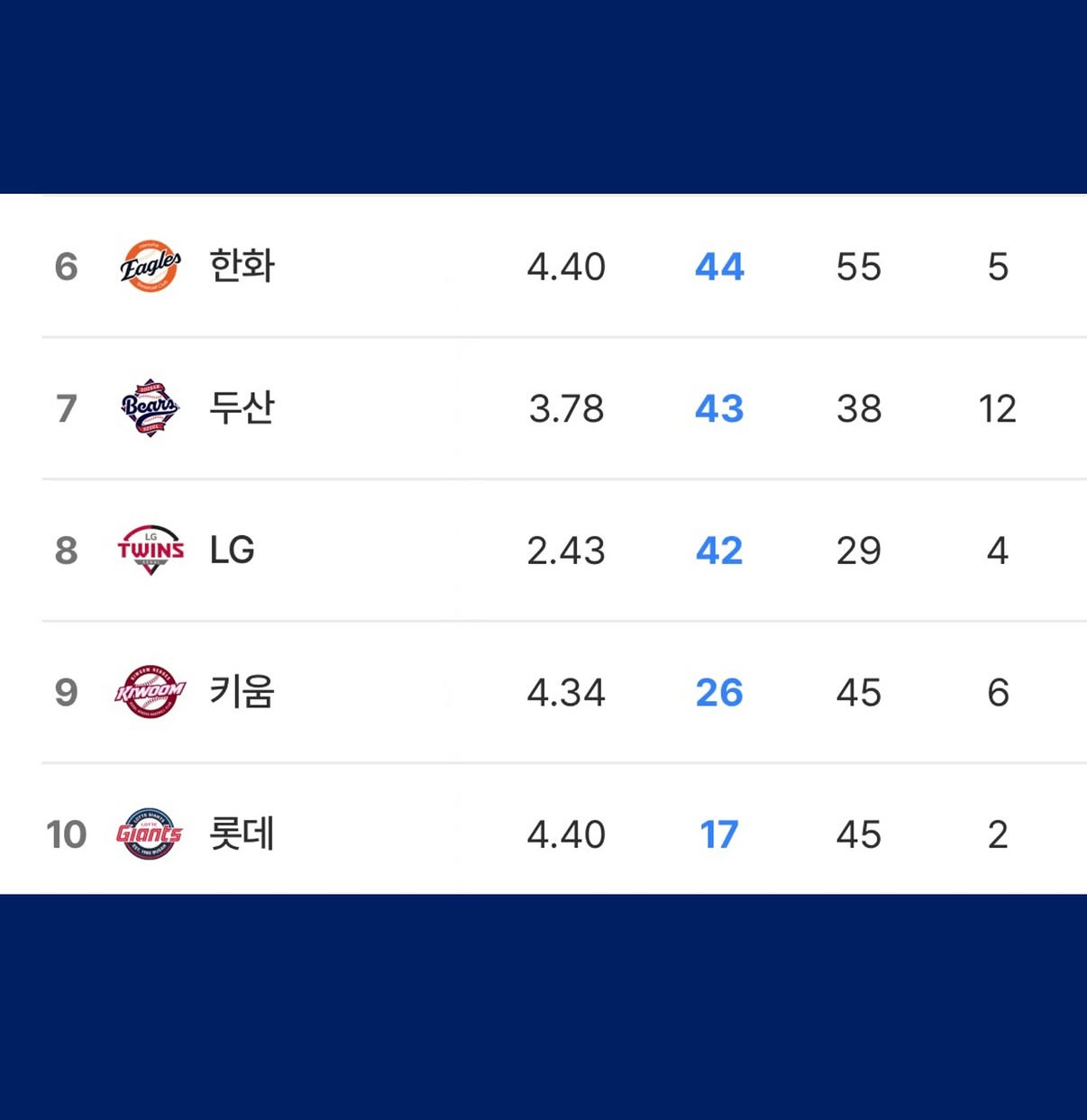1087x1120 pixels.
Task: Open the blue 43 value for 두산
Action: tap(718, 408)
